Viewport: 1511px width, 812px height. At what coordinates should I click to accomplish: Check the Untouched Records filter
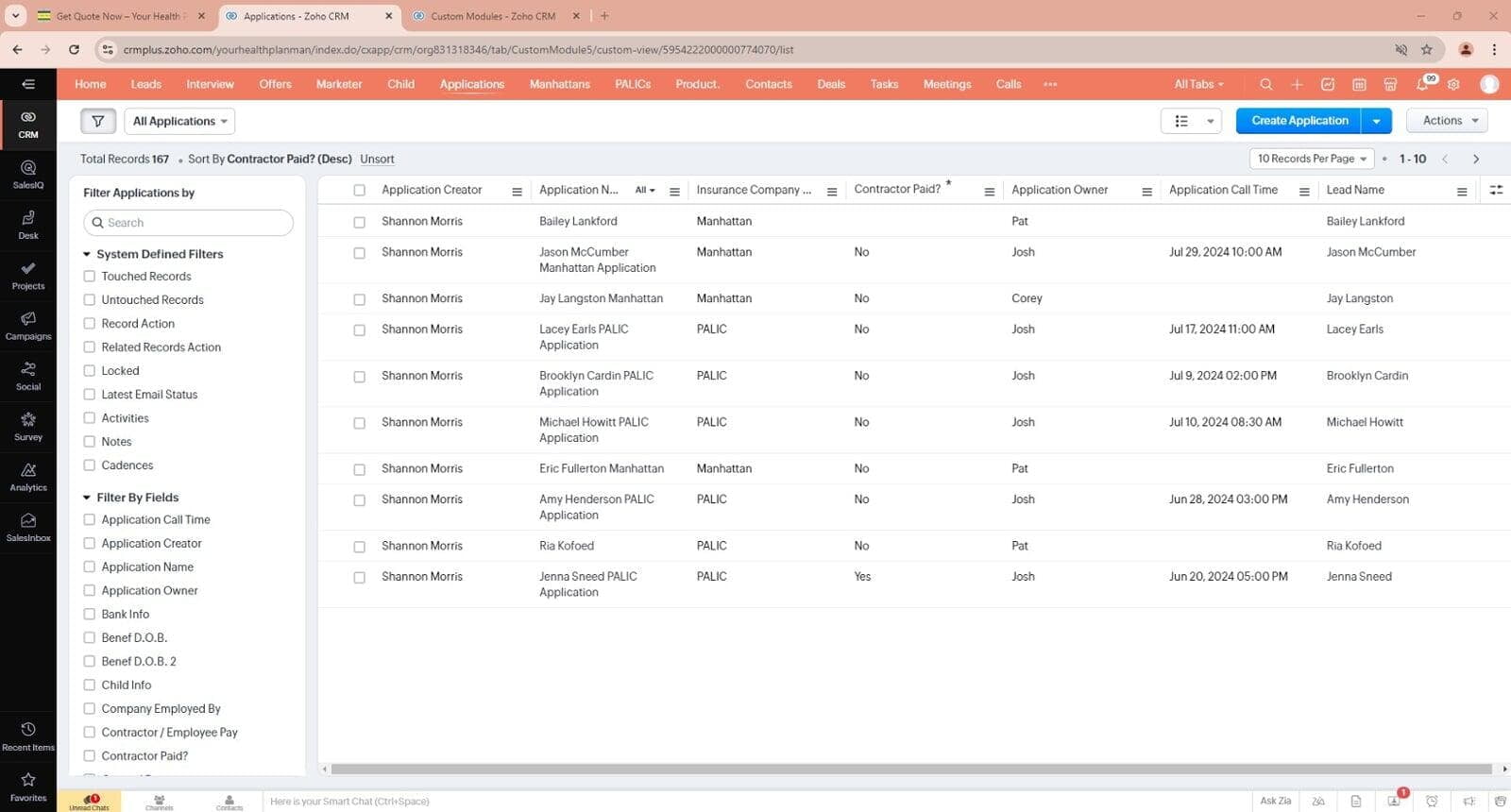pos(90,300)
